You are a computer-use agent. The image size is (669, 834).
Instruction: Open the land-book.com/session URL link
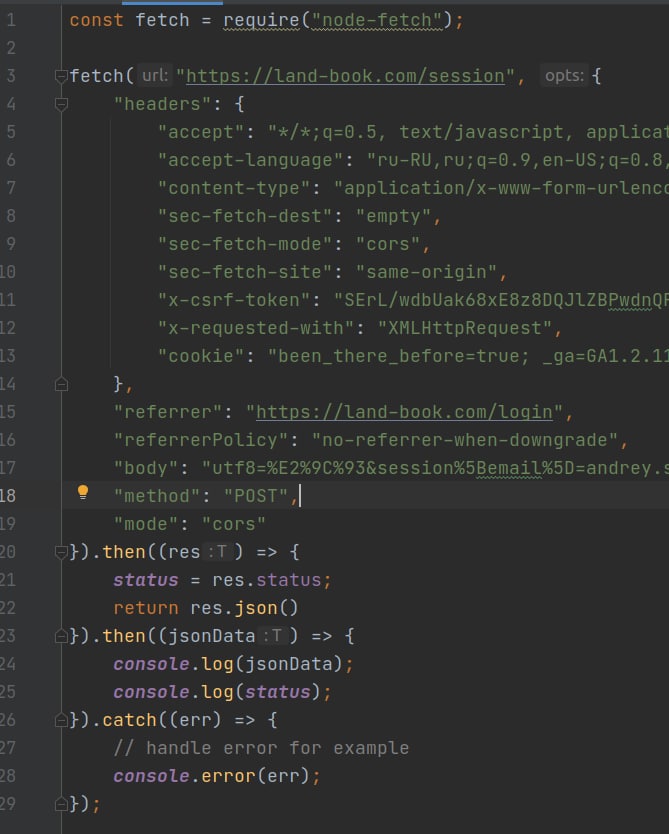[x=345, y=76]
